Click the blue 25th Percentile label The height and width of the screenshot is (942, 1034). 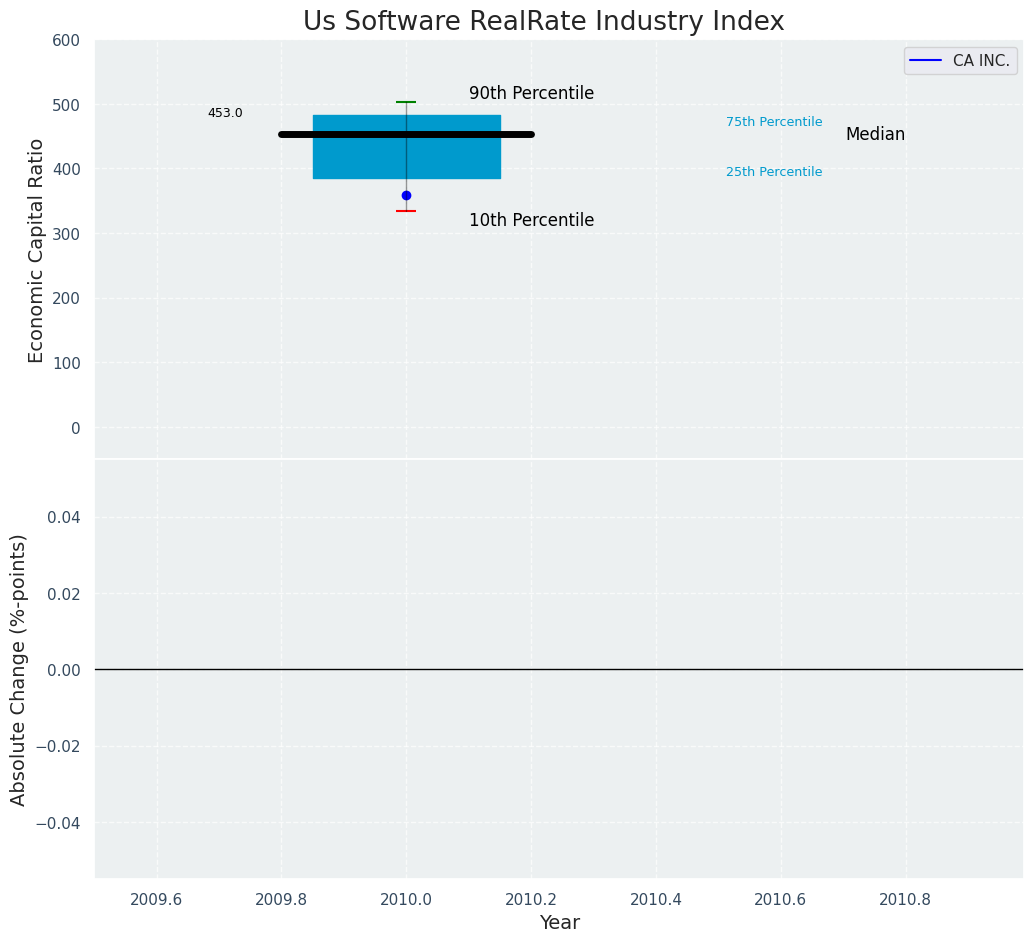click(774, 172)
